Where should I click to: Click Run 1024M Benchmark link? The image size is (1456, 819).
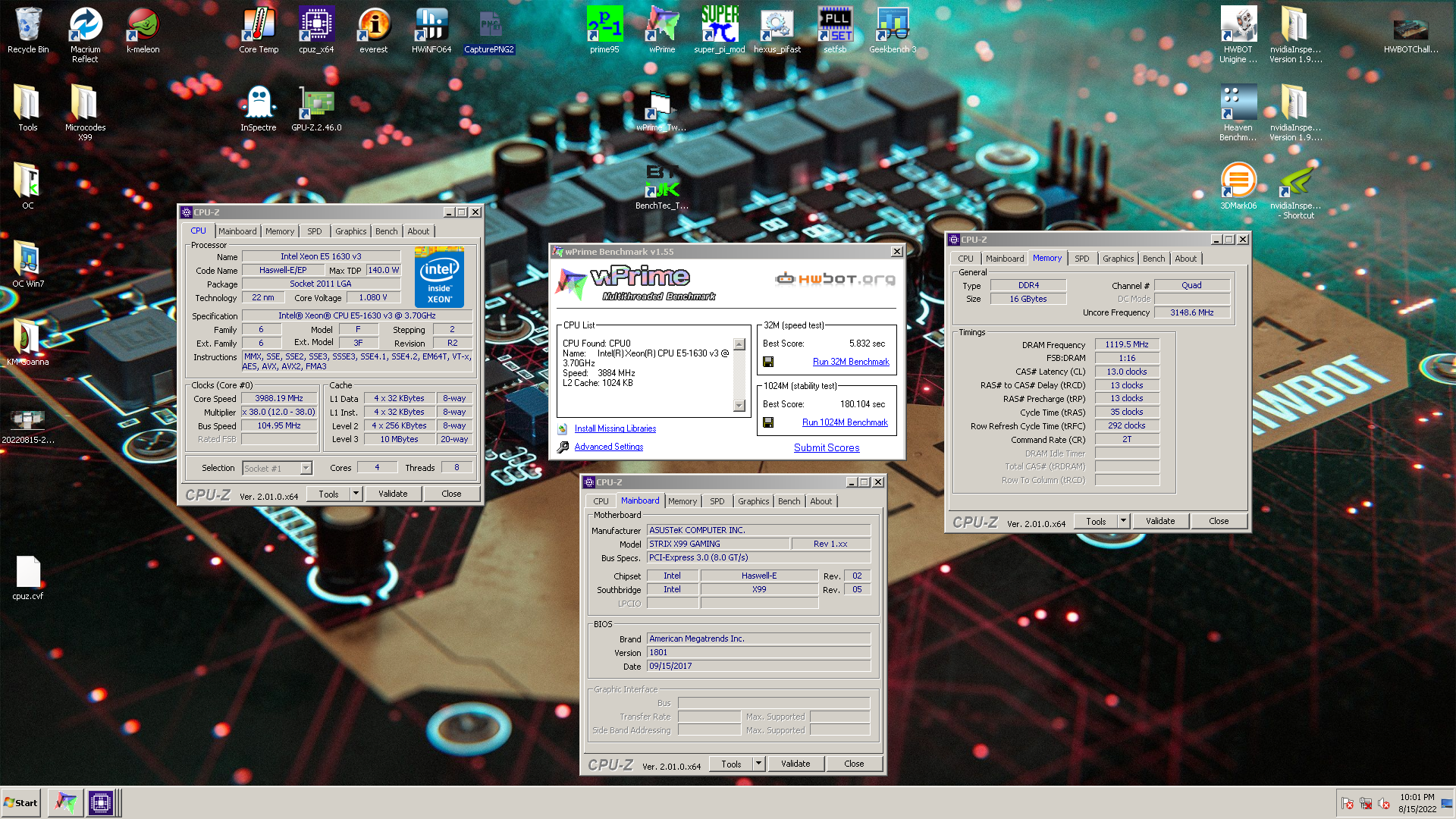845,422
